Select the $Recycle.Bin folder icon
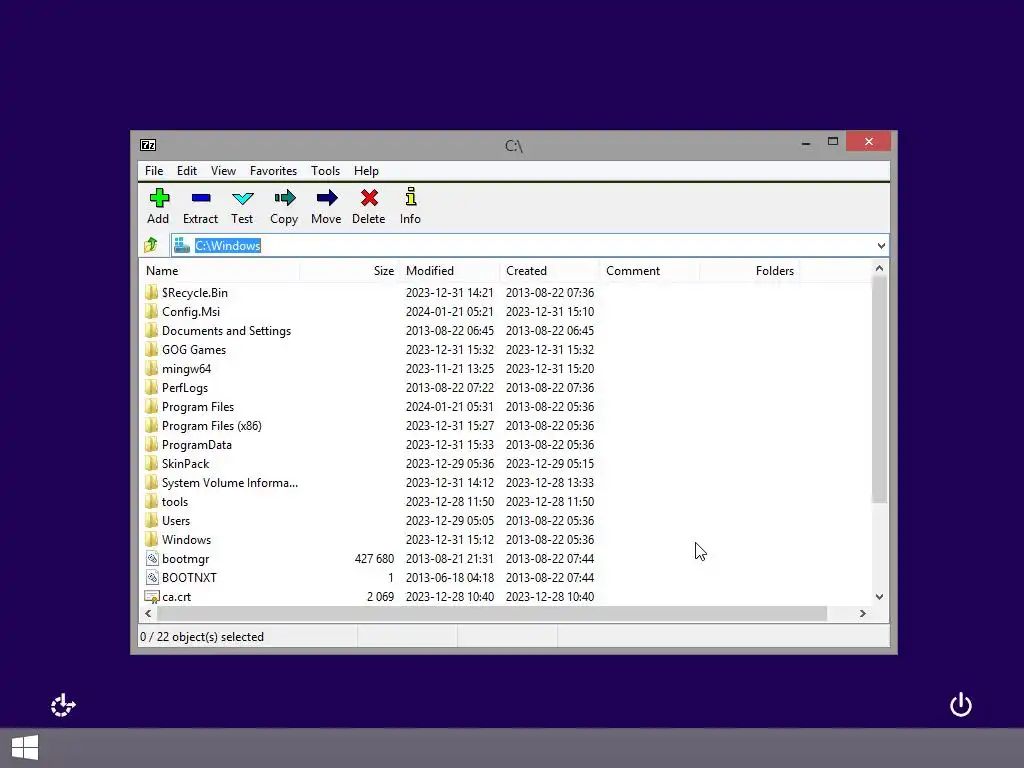This screenshot has width=1024, height=768. click(x=152, y=292)
